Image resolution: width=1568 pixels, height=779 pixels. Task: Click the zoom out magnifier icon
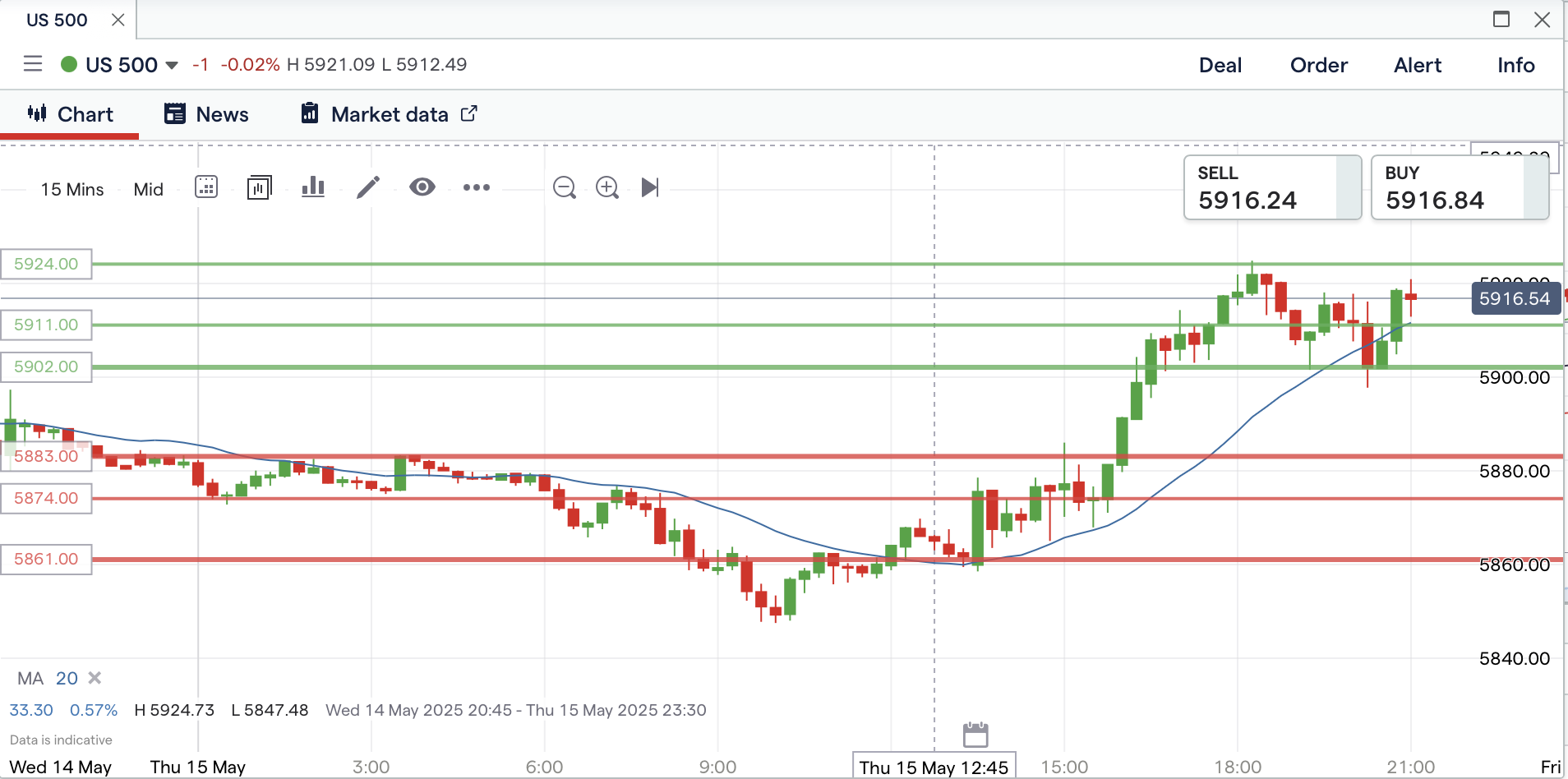(x=564, y=188)
